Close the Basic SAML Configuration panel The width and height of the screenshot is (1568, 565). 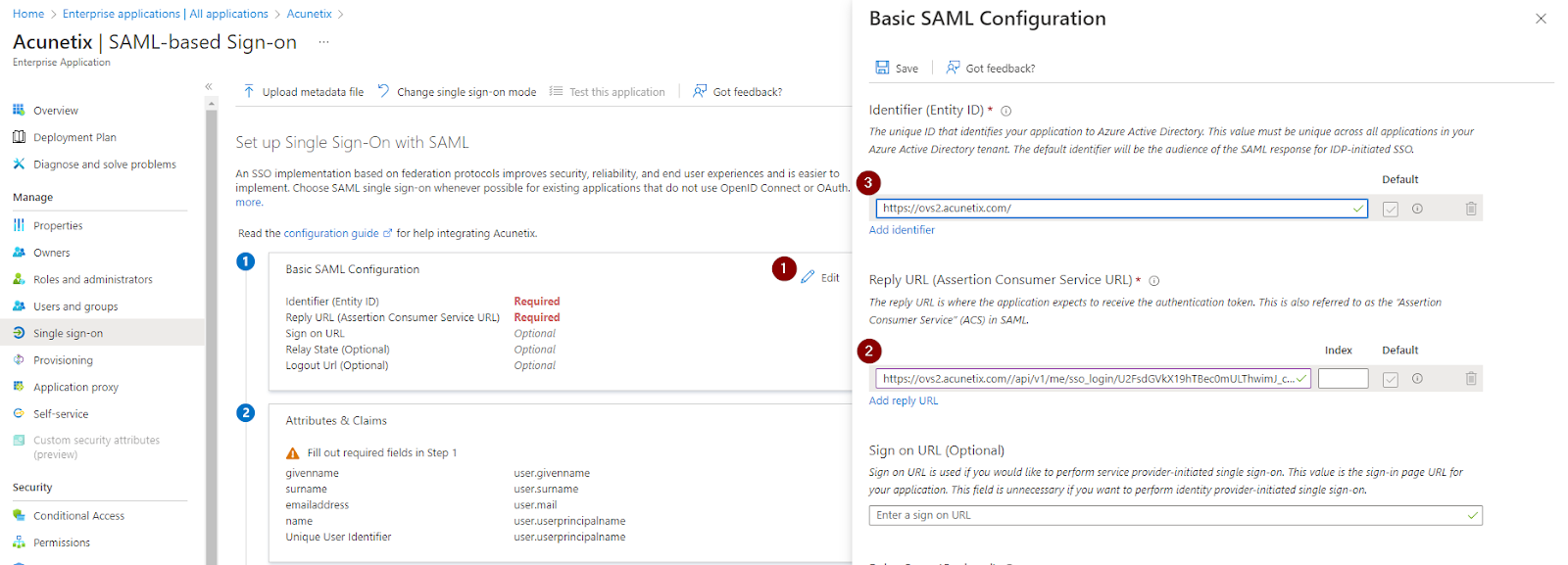1541,19
